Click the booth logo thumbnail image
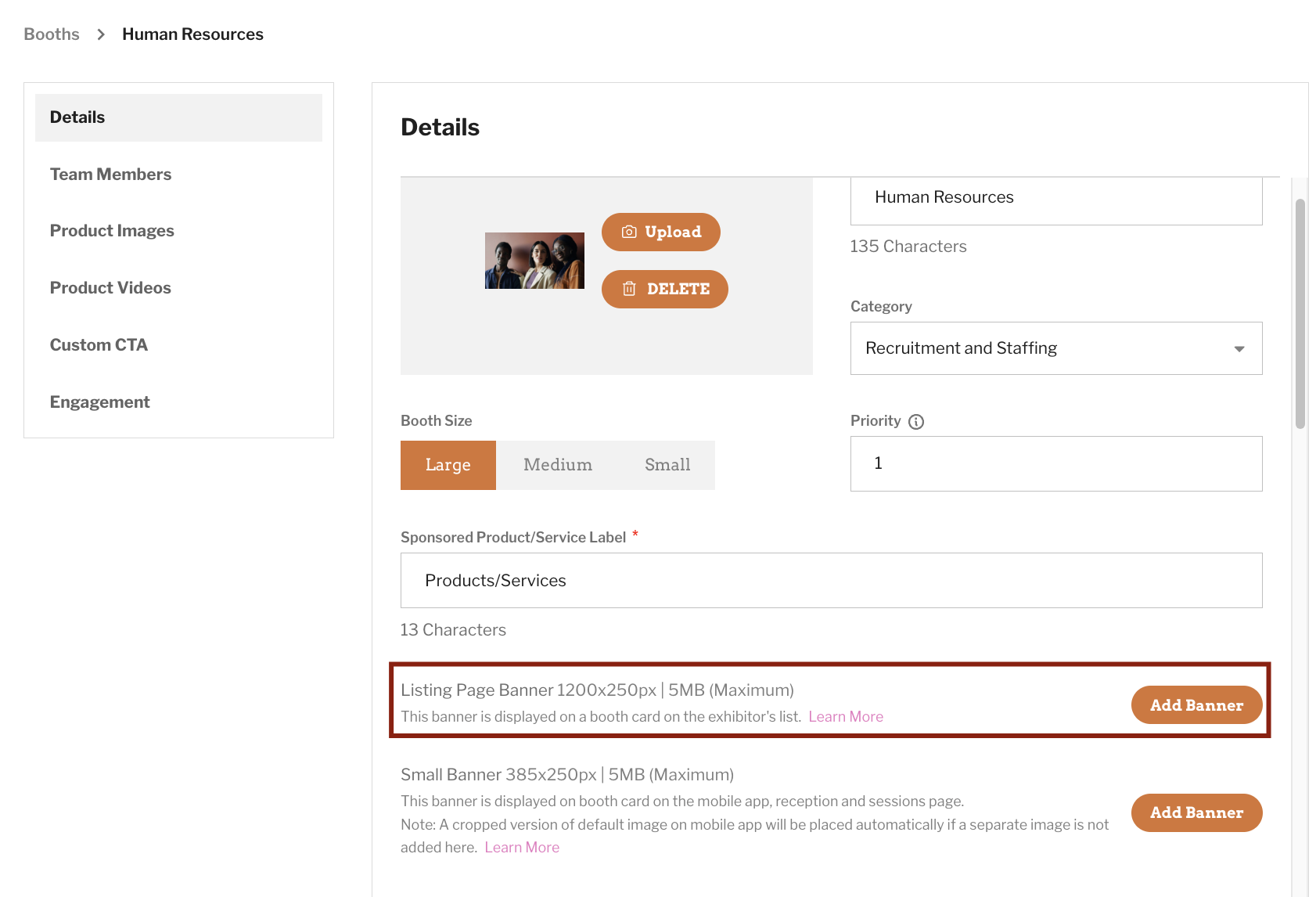This screenshot has height=897, width=1316. pos(534,261)
